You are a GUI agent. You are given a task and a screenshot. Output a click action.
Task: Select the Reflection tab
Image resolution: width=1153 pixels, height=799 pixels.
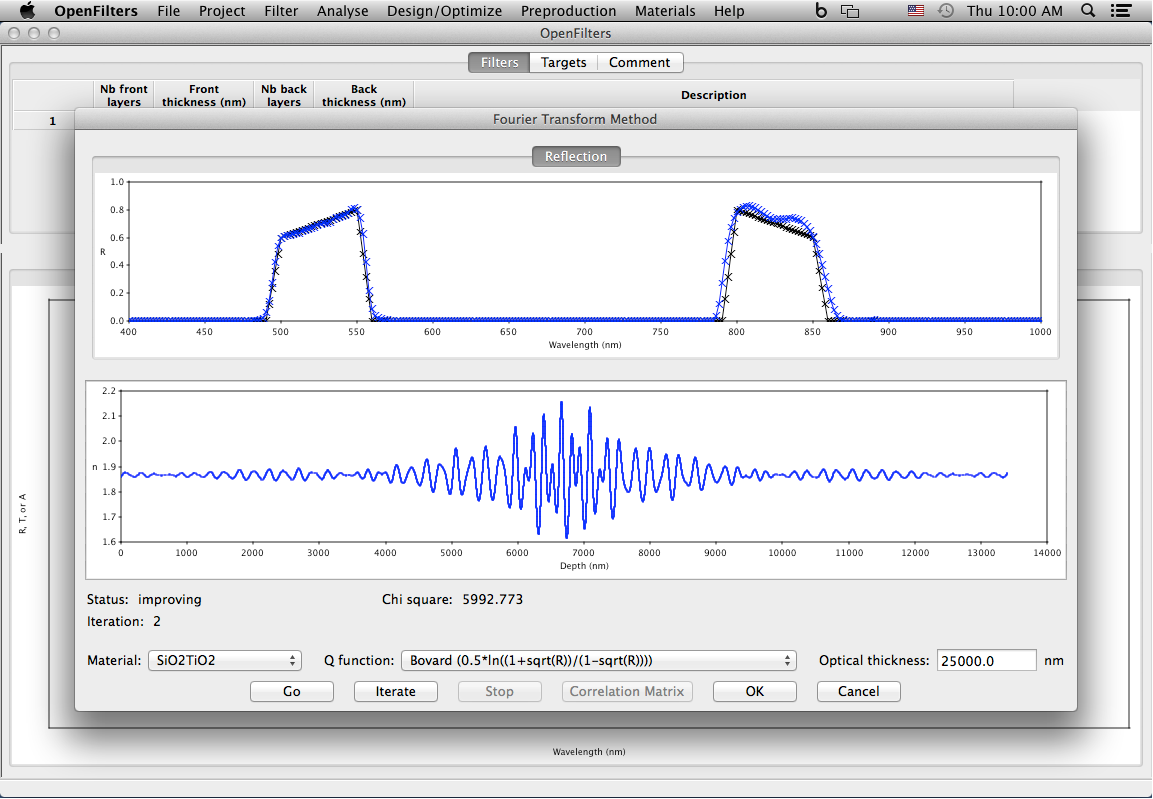point(576,157)
